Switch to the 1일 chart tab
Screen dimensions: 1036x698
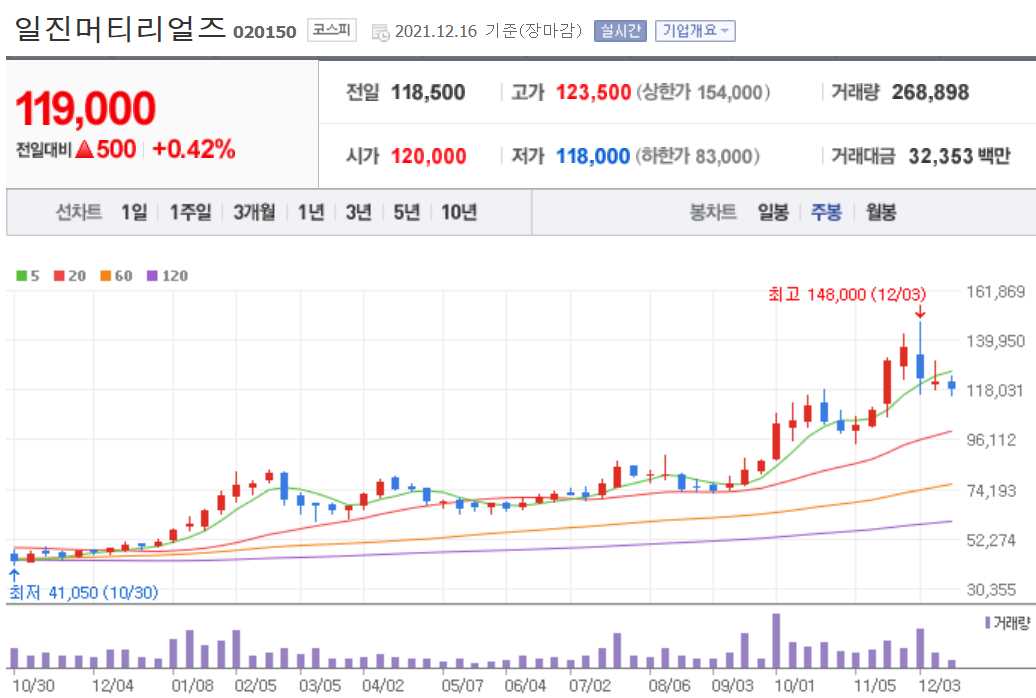(x=134, y=212)
